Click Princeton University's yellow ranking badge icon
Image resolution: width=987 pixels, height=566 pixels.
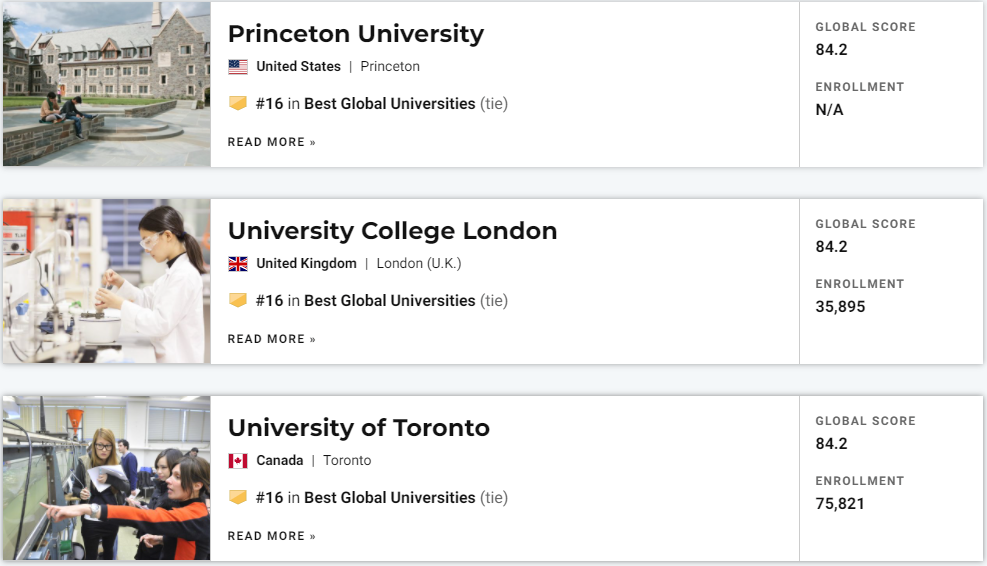(238, 103)
